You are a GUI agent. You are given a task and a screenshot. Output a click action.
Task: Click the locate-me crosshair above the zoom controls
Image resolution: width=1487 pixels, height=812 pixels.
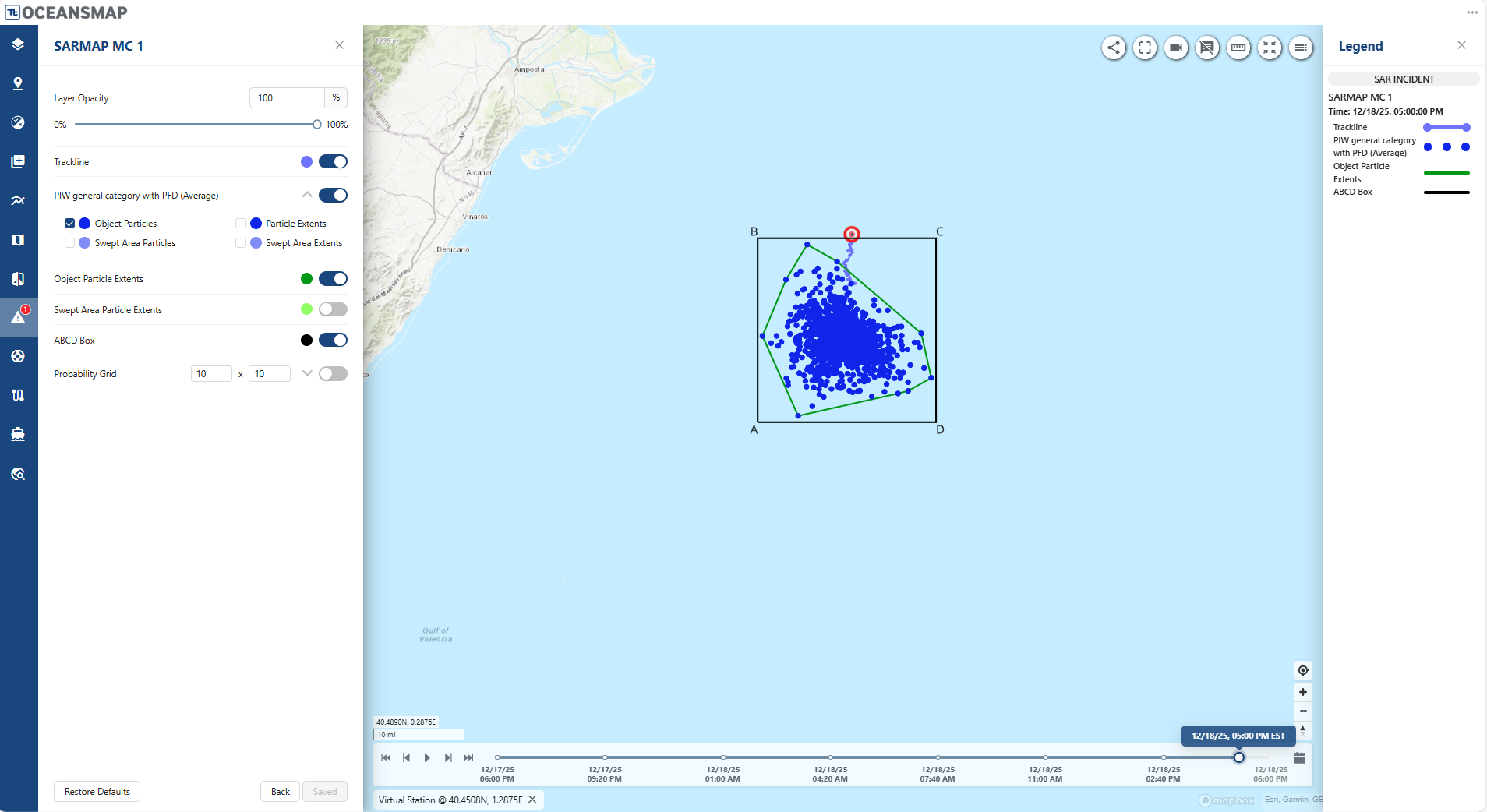(x=1302, y=670)
